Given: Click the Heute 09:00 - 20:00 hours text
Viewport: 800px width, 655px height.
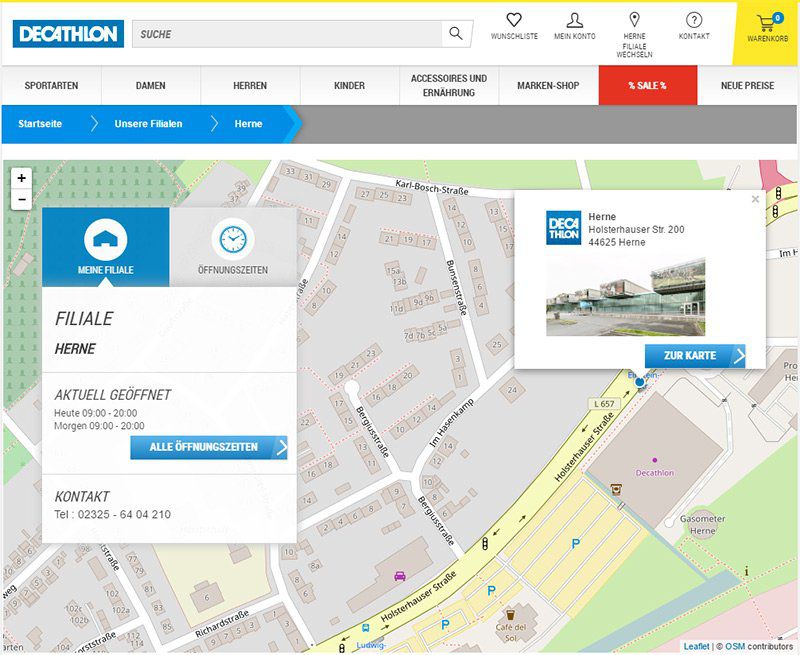Looking at the screenshot, I should tap(95, 413).
